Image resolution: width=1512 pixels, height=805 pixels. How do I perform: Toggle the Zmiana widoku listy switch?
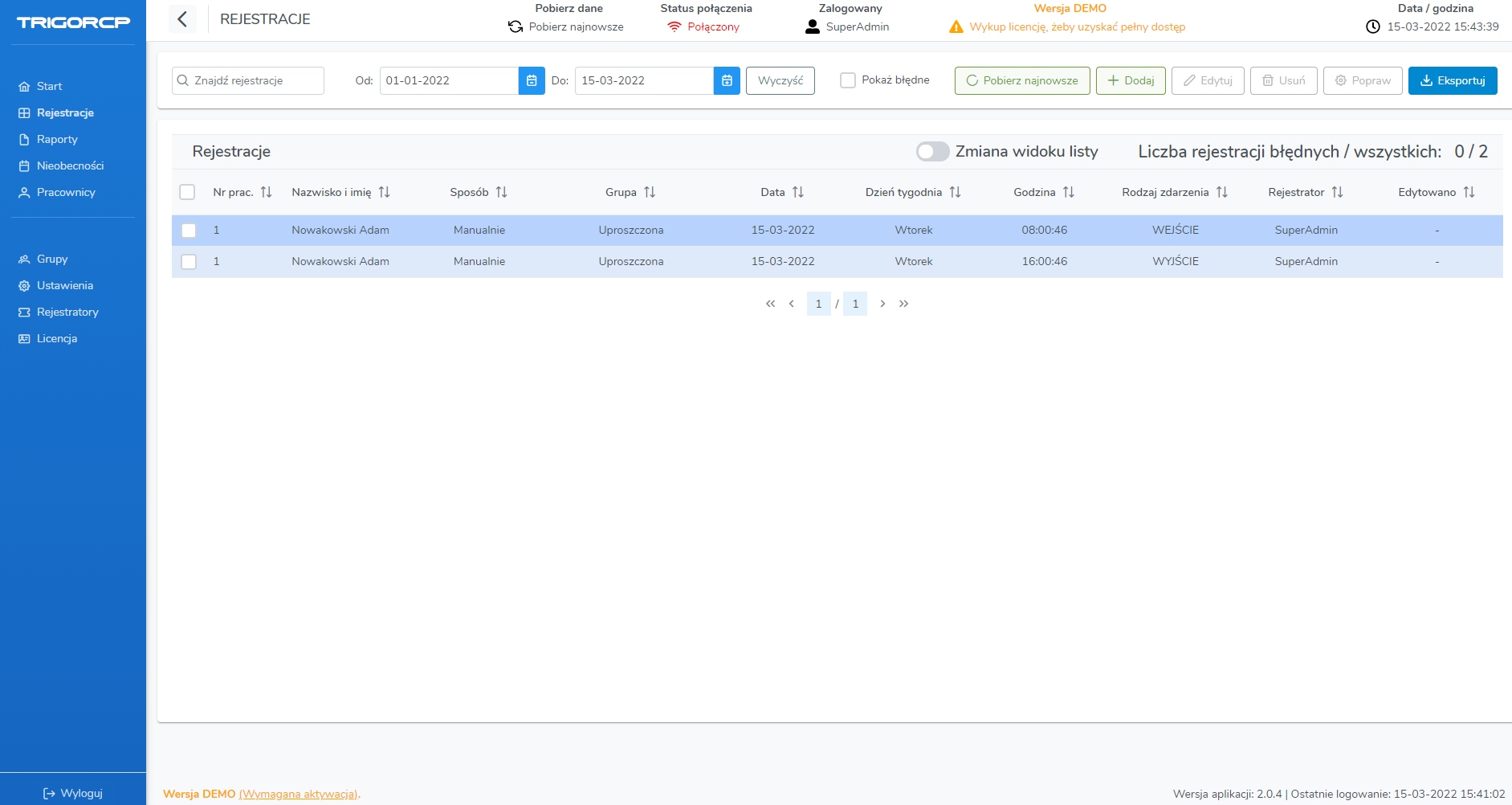pyautogui.click(x=932, y=152)
